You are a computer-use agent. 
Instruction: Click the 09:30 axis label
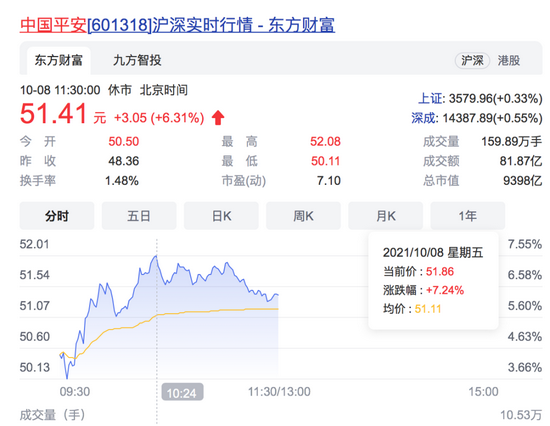[x=75, y=392]
